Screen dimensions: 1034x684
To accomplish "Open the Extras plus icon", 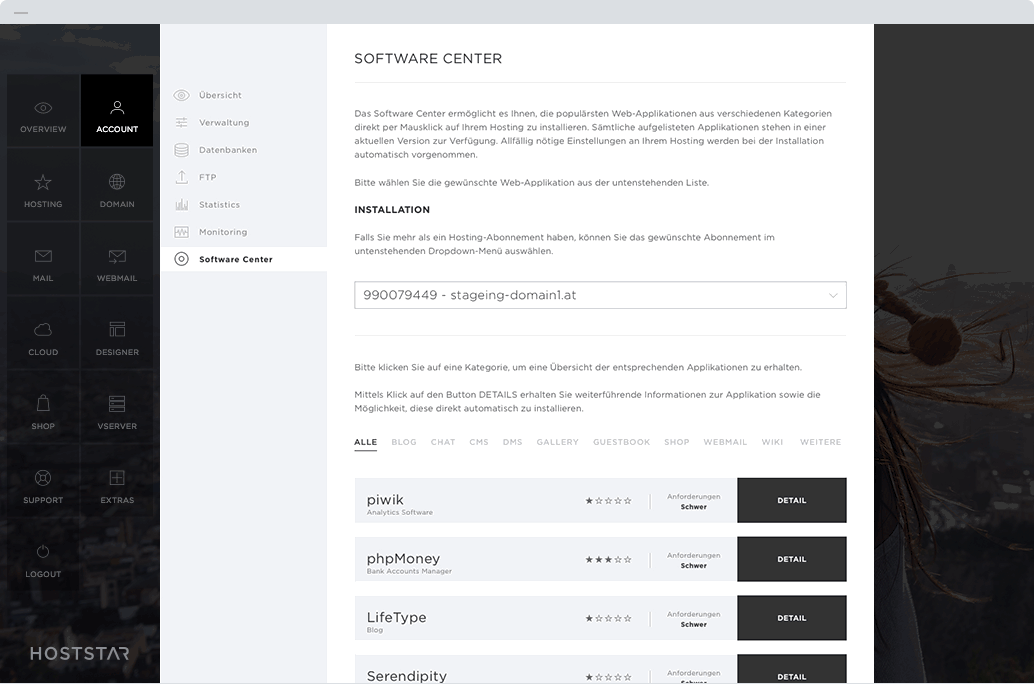I will (117, 478).
